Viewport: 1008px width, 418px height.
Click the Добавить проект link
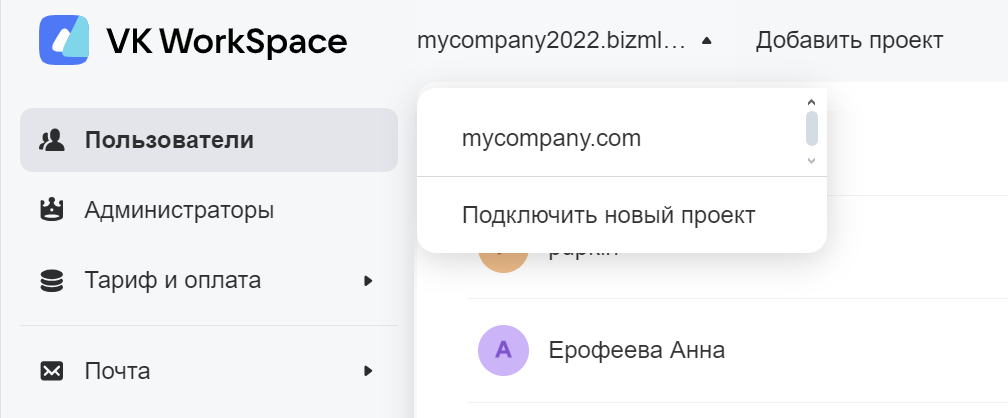[x=849, y=40]
